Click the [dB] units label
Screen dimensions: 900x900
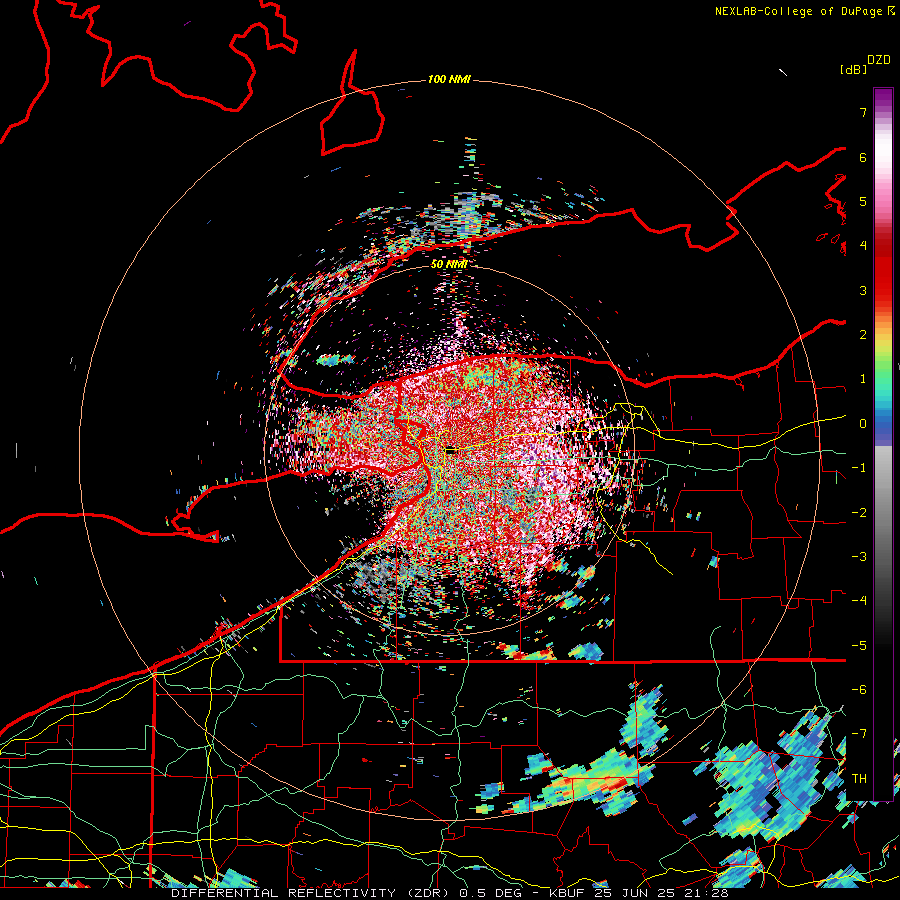point(853,70)
